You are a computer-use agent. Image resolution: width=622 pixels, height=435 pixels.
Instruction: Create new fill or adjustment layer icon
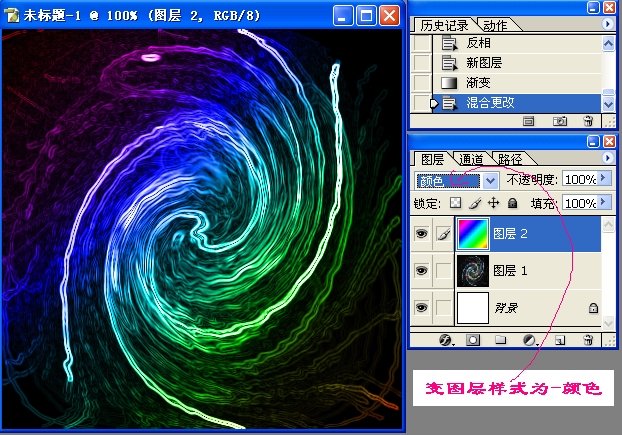coord(530,340)
